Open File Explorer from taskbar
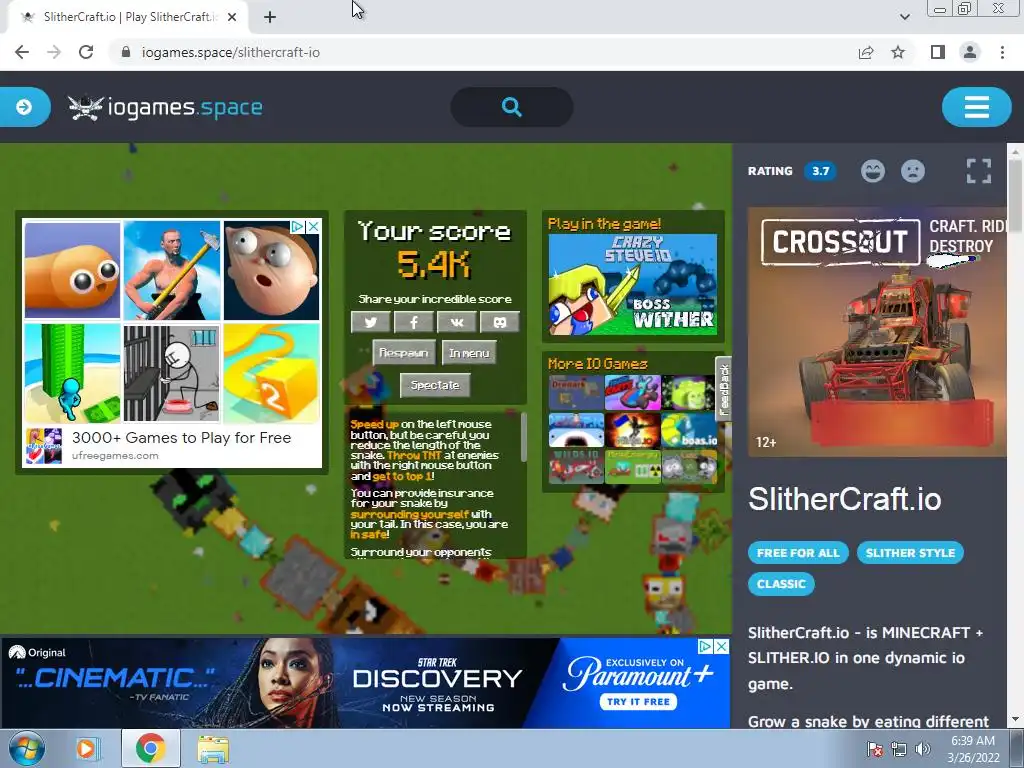Image resolution: width=1024 pixels, height=768 pixels. point(213,748)
